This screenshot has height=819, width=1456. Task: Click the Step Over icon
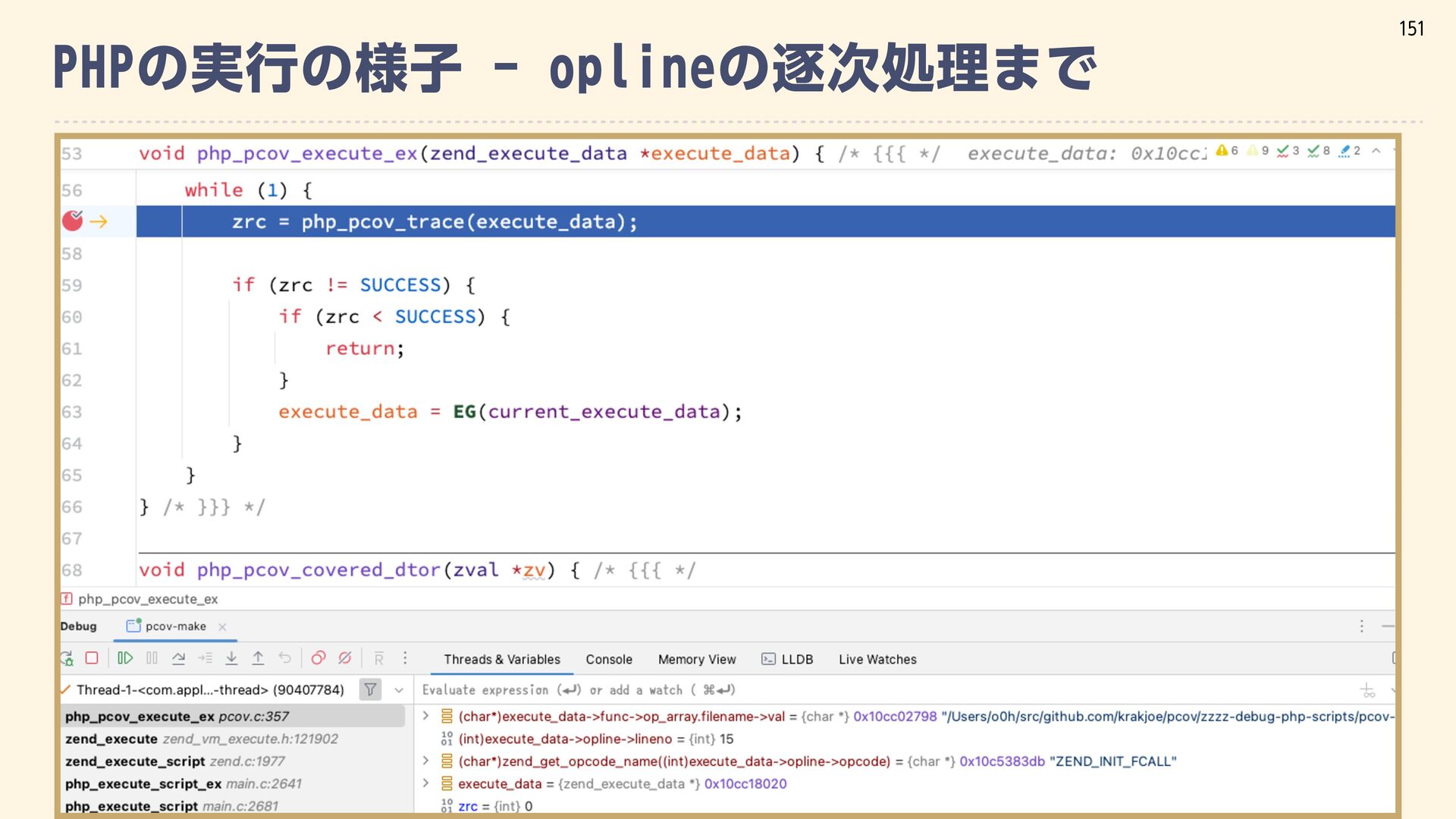click(x=178, y=658)
